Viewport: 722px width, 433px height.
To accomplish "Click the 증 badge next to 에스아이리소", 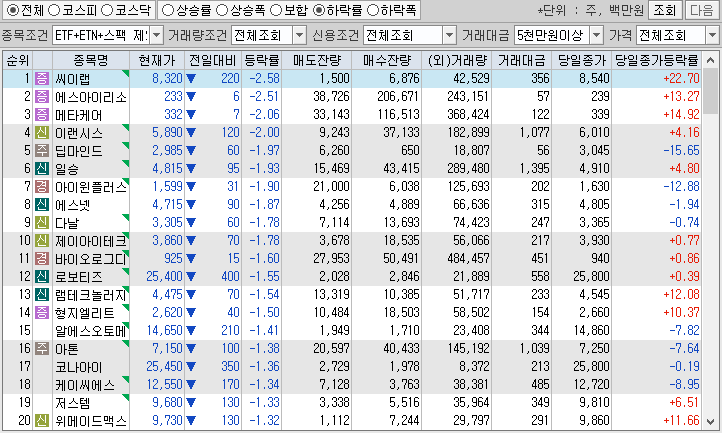I will (x=42, y=97).
